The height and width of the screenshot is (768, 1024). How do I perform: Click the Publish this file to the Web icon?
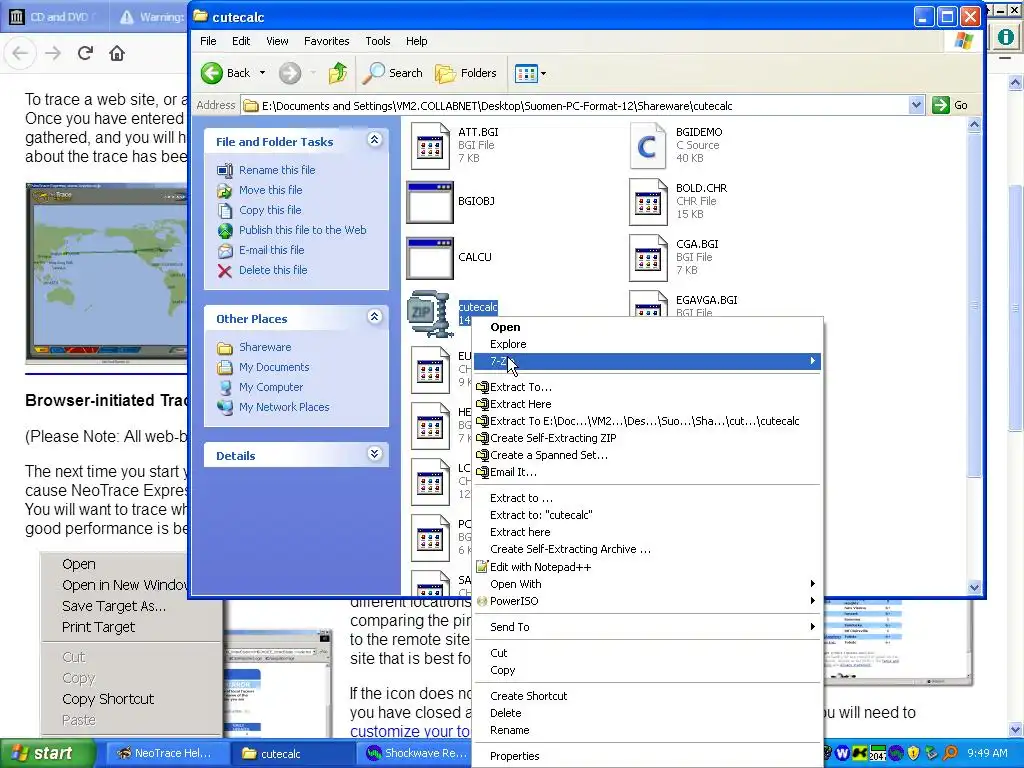pyautogui.click(x=225, y=231)
